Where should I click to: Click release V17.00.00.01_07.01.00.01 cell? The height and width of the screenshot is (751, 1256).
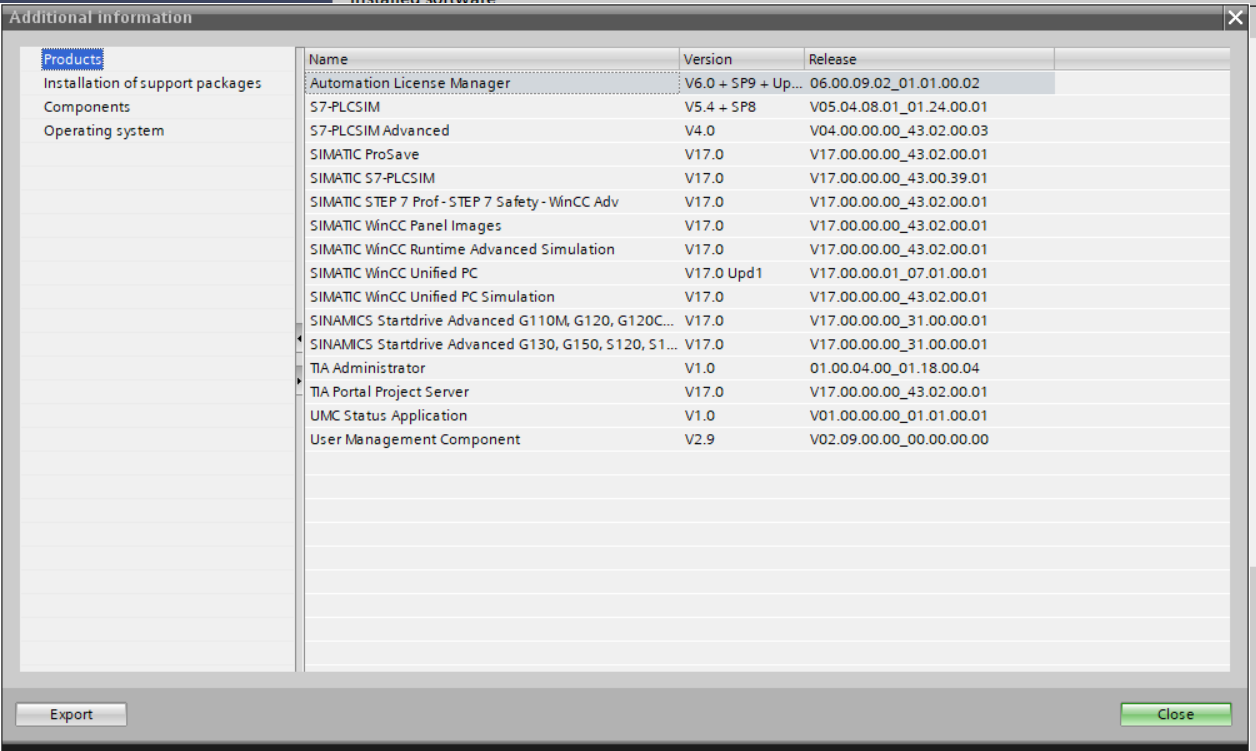(x=930, y=273)
